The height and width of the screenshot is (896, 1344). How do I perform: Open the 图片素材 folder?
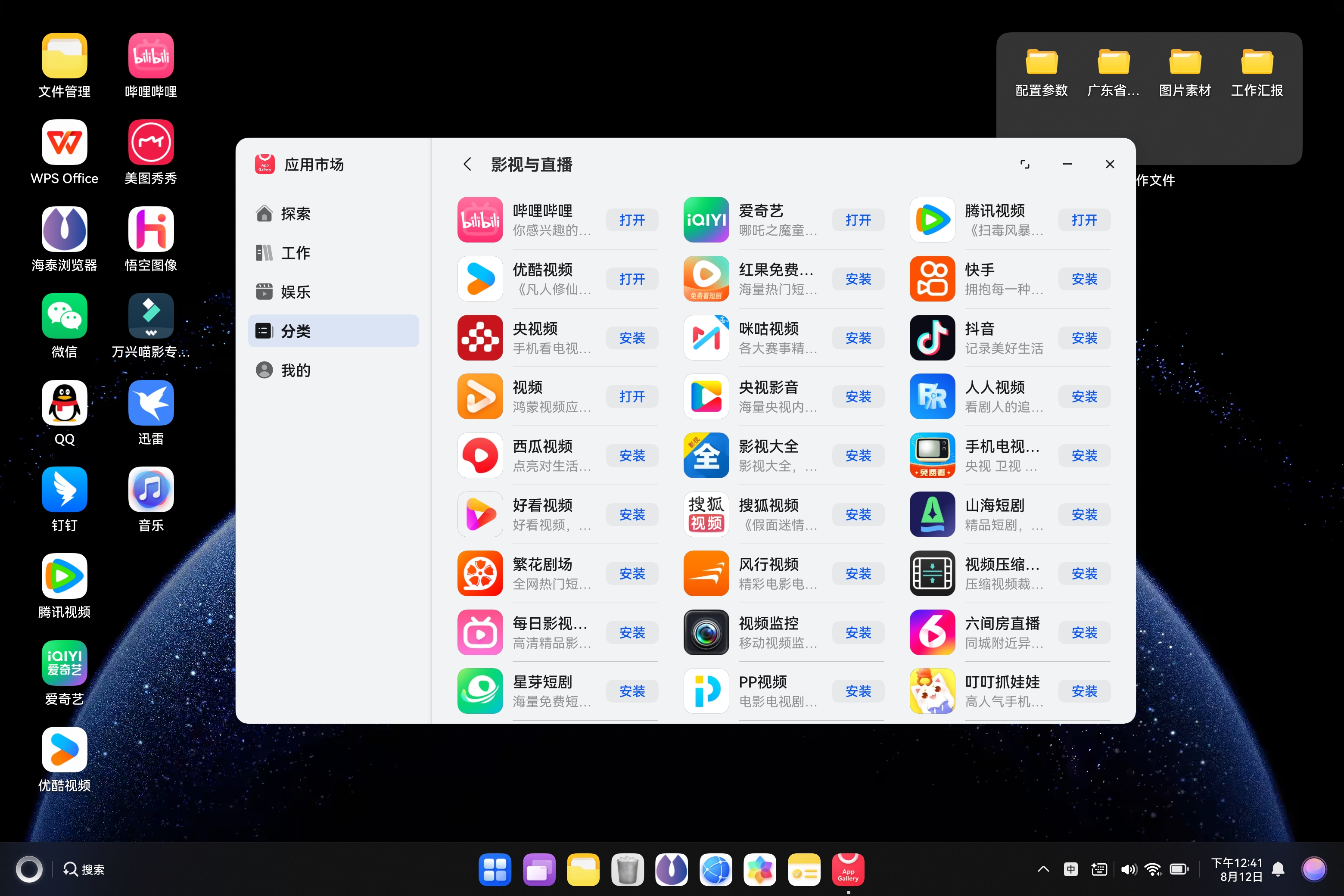pos(1185,72)
